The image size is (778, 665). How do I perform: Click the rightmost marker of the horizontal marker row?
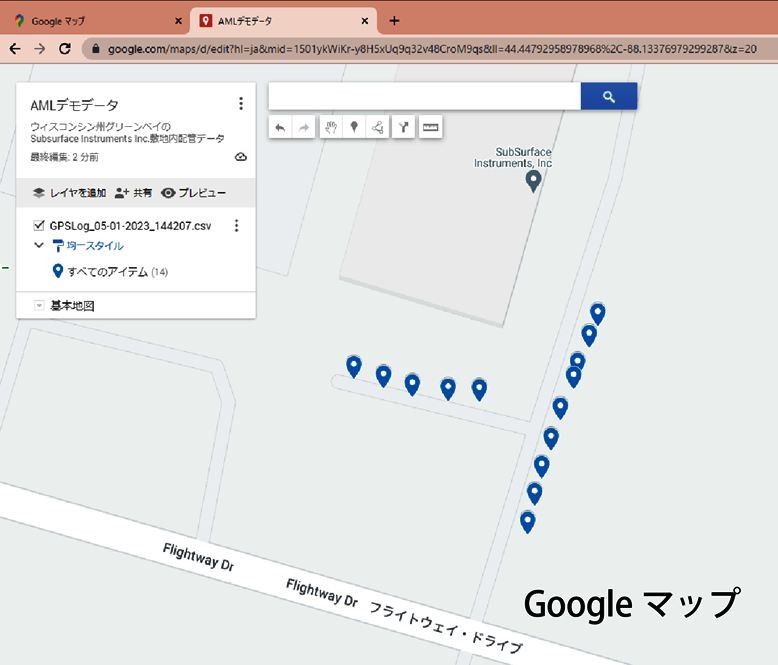coord(479,390)
